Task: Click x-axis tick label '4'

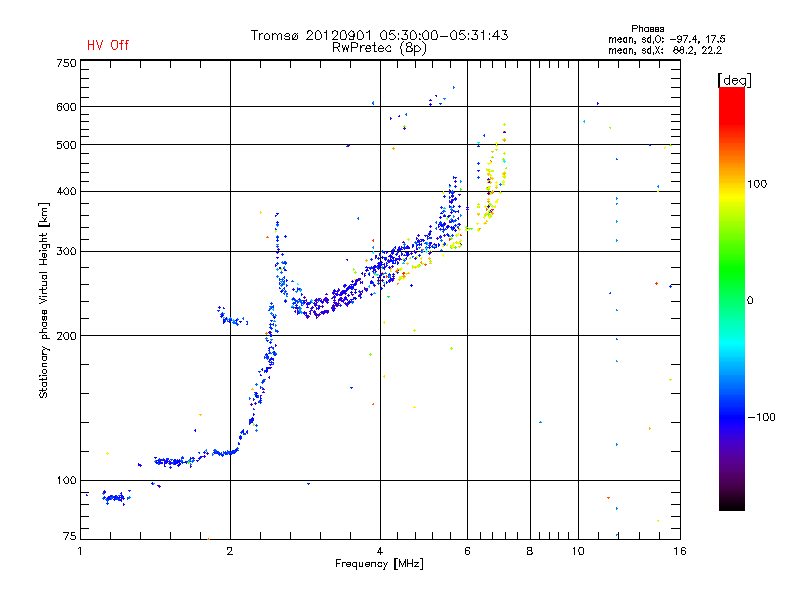Action: point(380,551)
